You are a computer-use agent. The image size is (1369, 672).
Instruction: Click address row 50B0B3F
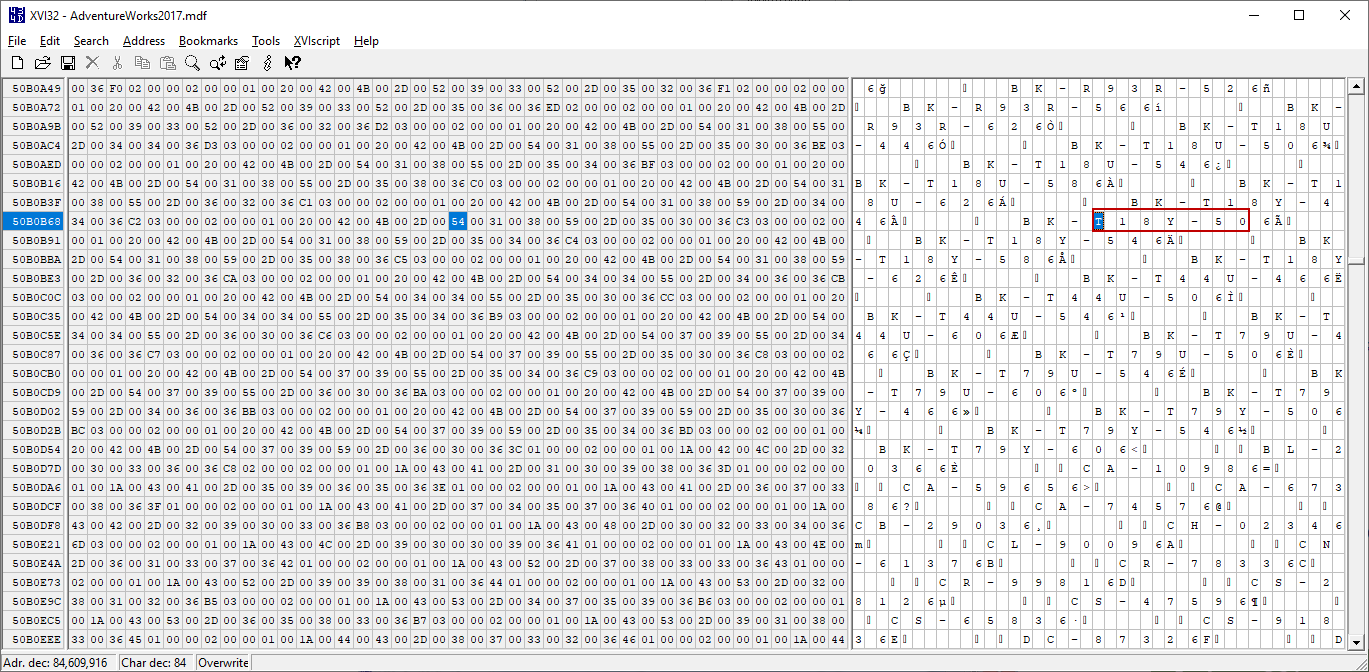point(35,203)
